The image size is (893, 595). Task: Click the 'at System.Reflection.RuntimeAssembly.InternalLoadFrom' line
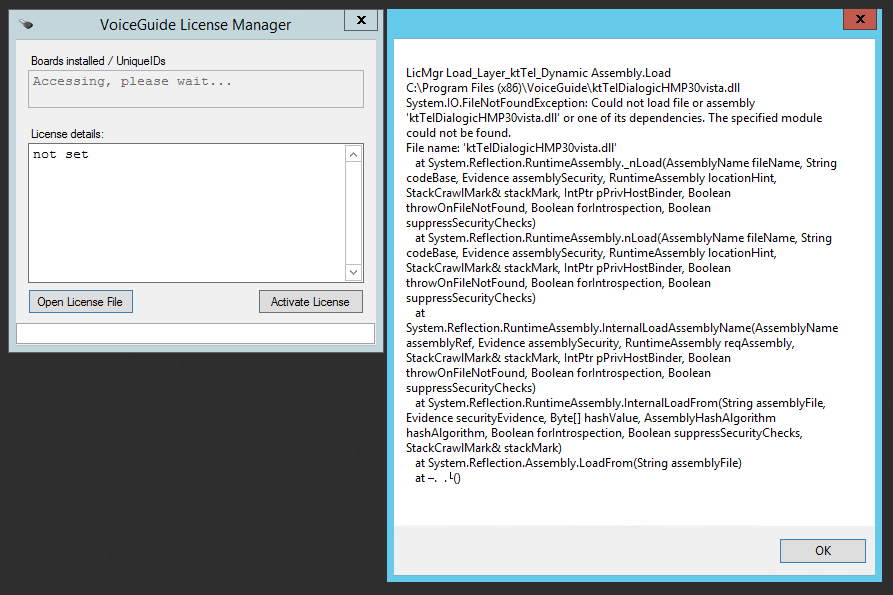[620, 403]
